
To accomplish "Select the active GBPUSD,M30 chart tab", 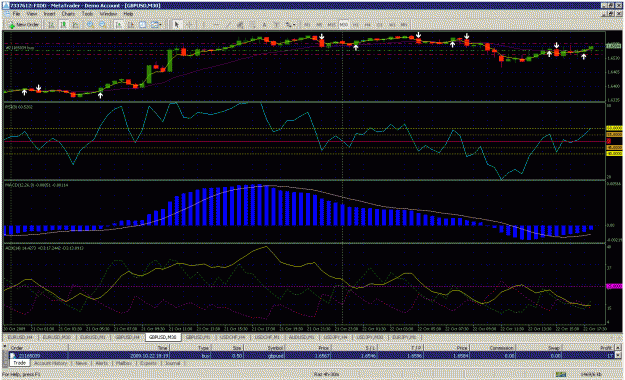I will tap(163, 337).
